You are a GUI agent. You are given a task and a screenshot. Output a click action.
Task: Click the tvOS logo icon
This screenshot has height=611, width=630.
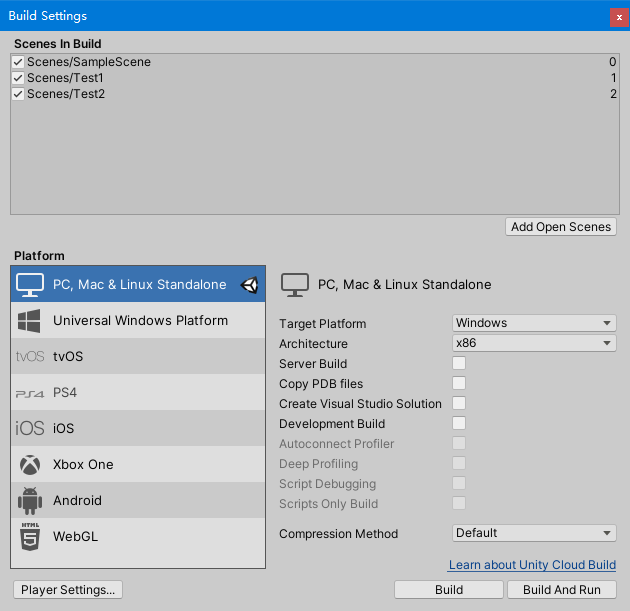pyautogui.click(x=30, y=356)
